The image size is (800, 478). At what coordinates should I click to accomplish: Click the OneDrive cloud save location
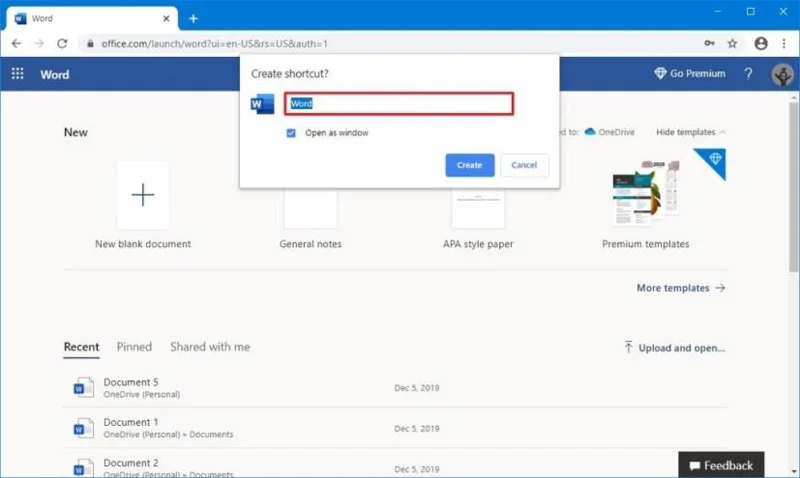[x=610, y=132]
